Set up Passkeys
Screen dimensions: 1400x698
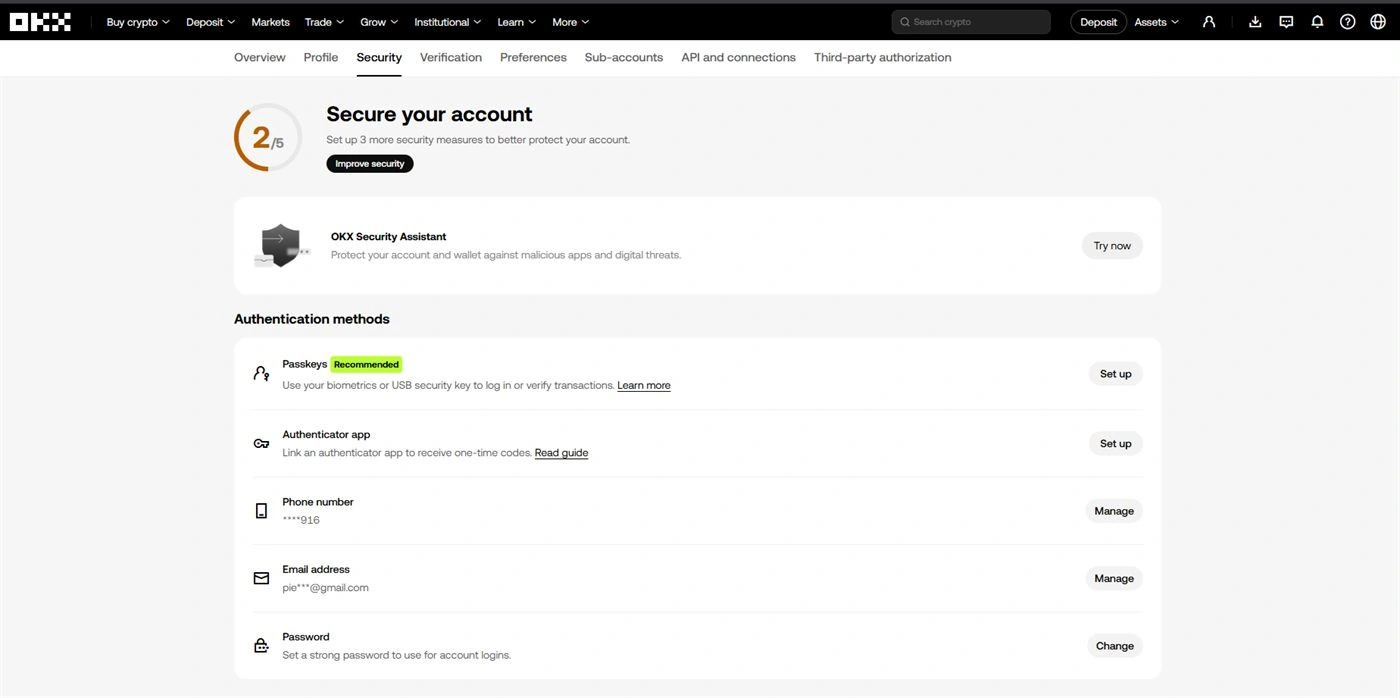point(1115,374)
